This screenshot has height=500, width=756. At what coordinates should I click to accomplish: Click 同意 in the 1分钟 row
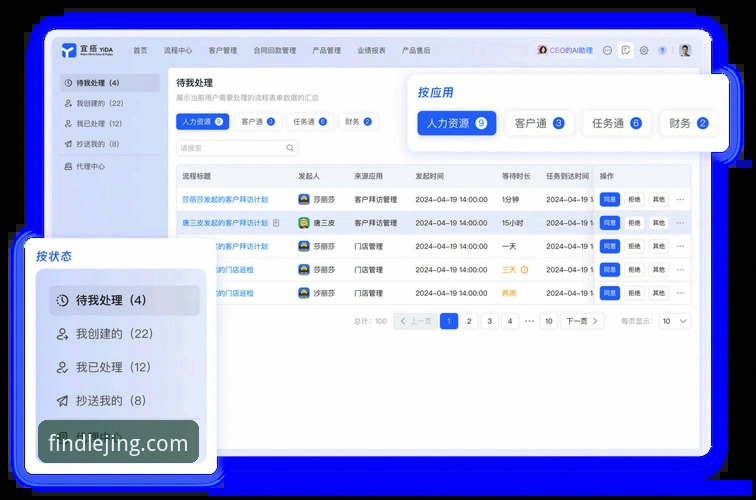tap(610, 199)
